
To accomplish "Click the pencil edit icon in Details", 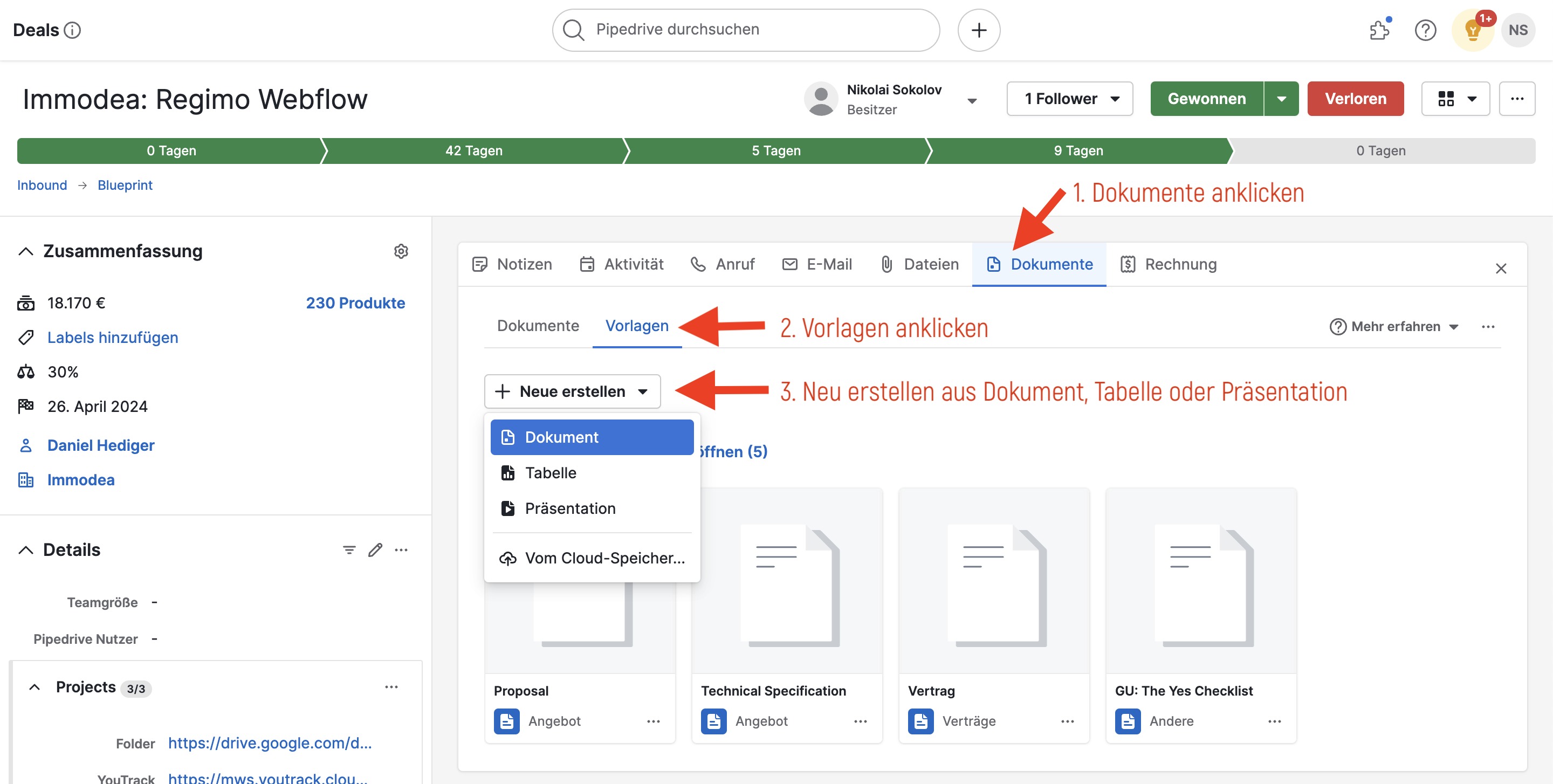I will [375, 549].
